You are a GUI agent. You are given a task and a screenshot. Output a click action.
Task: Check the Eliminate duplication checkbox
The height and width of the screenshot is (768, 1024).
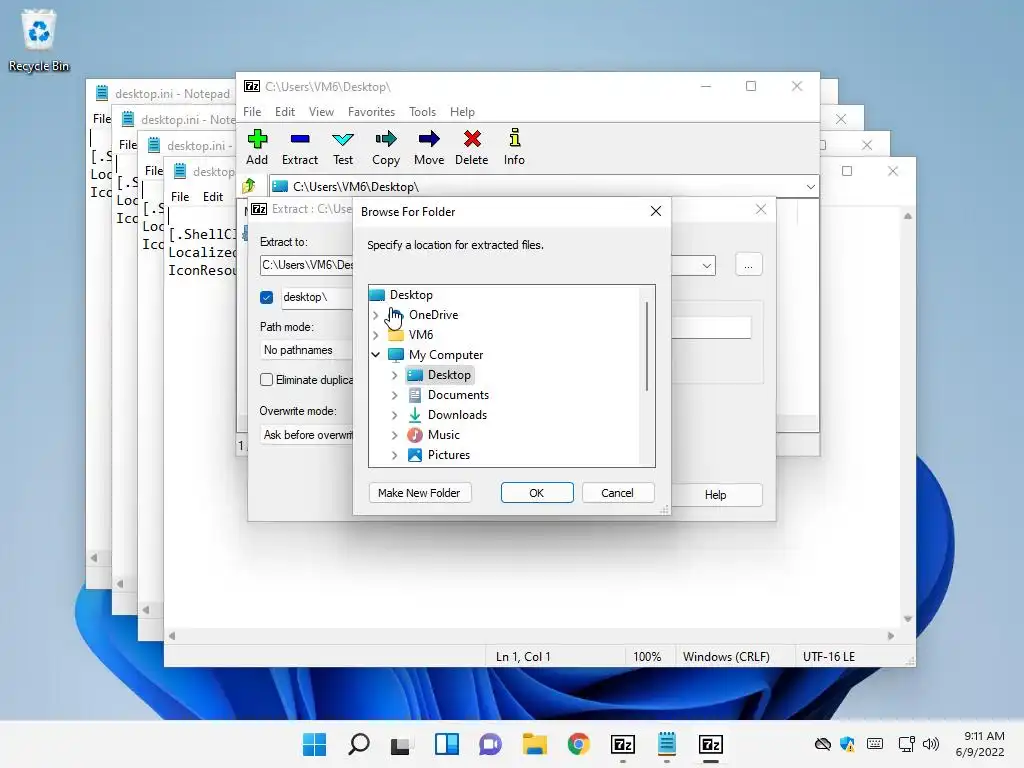click(x=266, y=379)
